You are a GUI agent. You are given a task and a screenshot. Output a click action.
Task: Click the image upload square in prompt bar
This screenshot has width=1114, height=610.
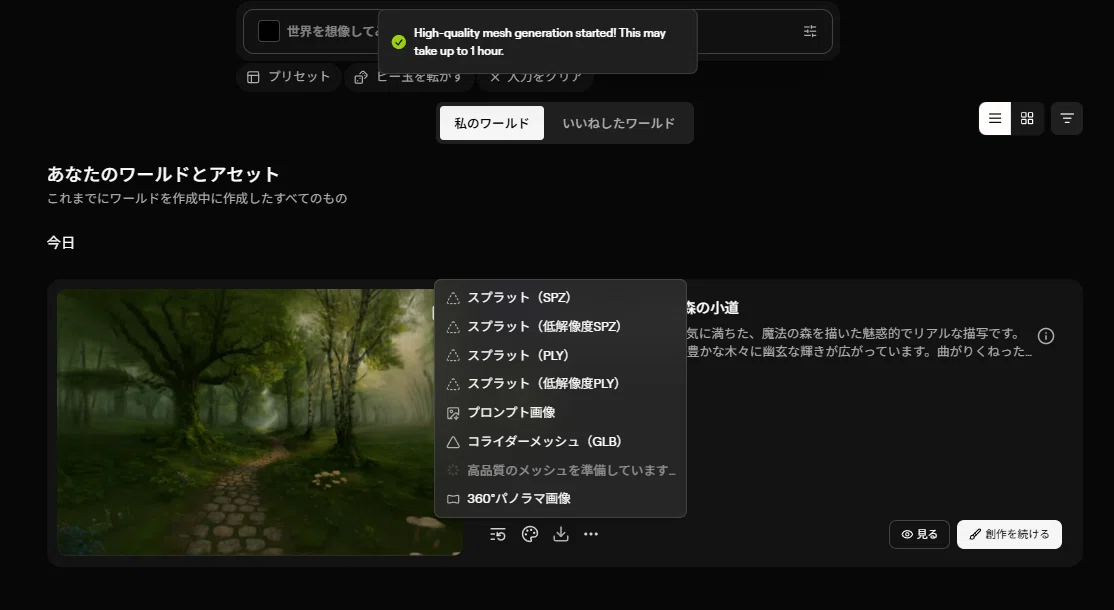tap(269, 31)
